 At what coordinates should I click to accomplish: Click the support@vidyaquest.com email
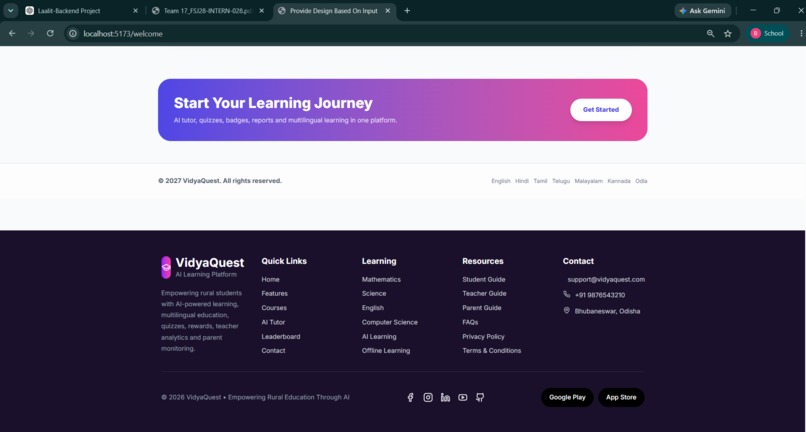coord(606,279)
